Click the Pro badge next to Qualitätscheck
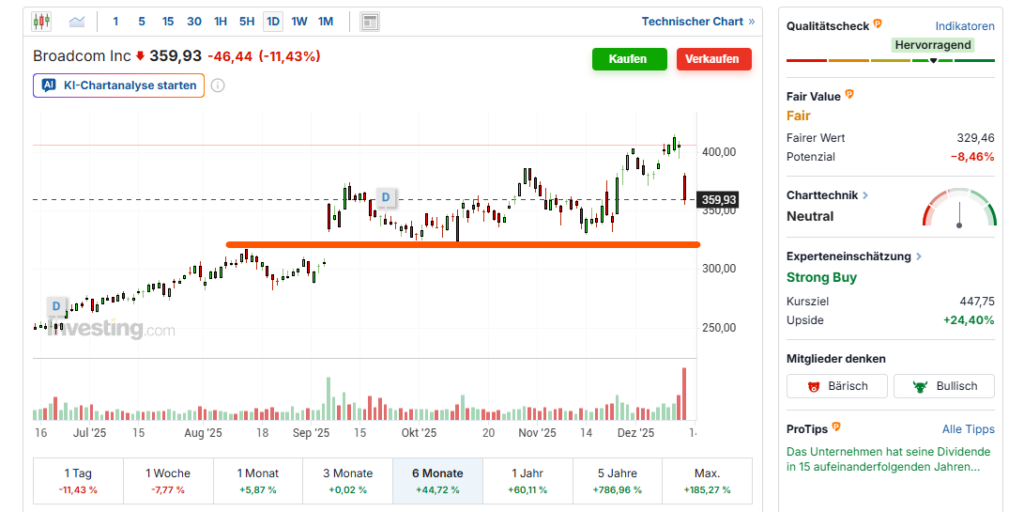 point(878,25)
